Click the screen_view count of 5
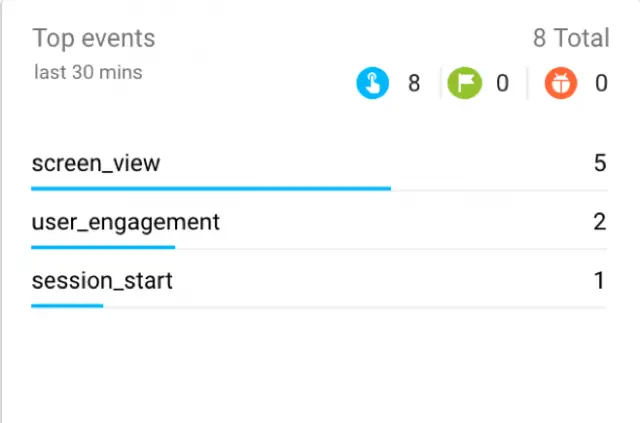The width and height of the screenshot is (640, 423). 600,163
